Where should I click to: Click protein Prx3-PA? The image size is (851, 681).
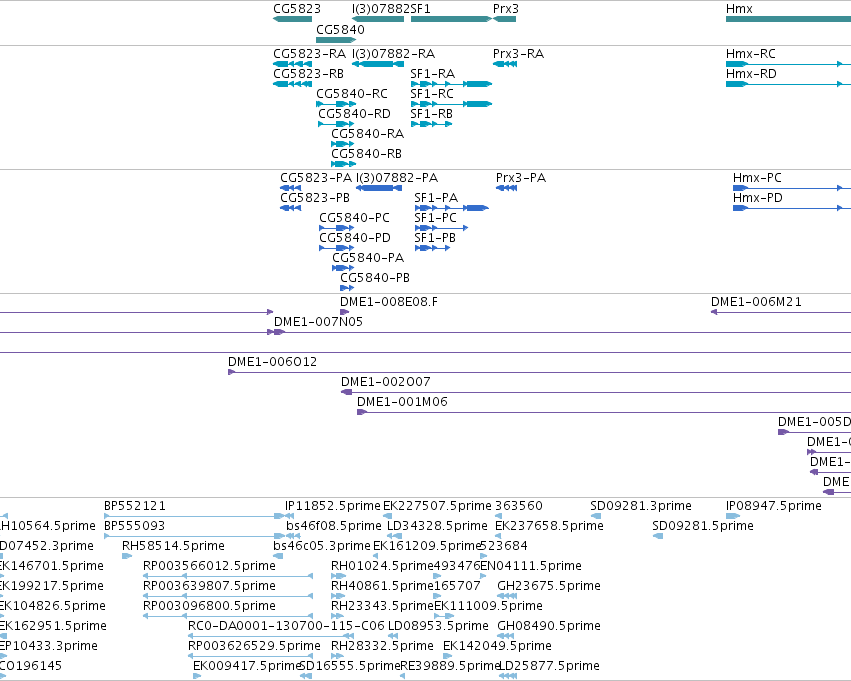[x=521, y=178]
